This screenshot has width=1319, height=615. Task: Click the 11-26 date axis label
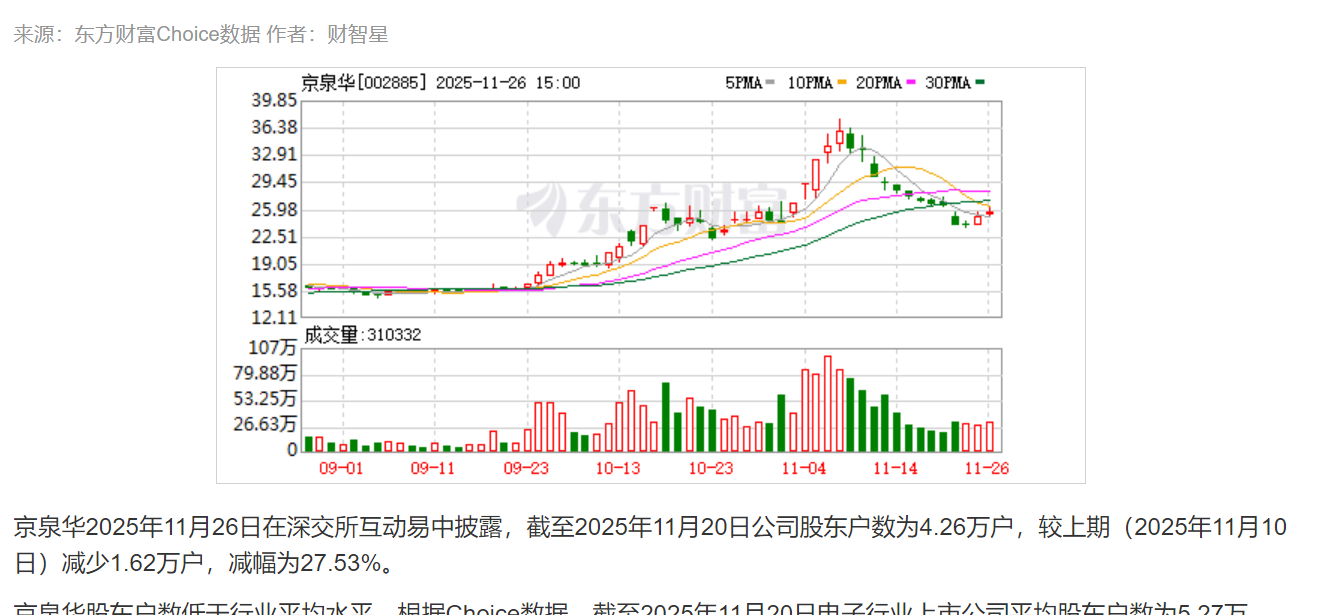986,467
